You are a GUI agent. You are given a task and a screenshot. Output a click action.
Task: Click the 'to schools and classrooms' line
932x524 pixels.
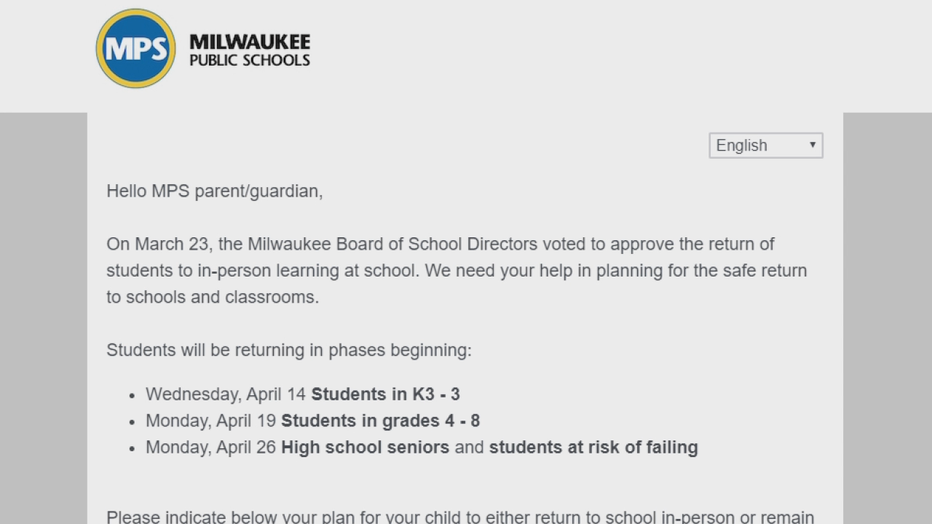pos(213,297)
